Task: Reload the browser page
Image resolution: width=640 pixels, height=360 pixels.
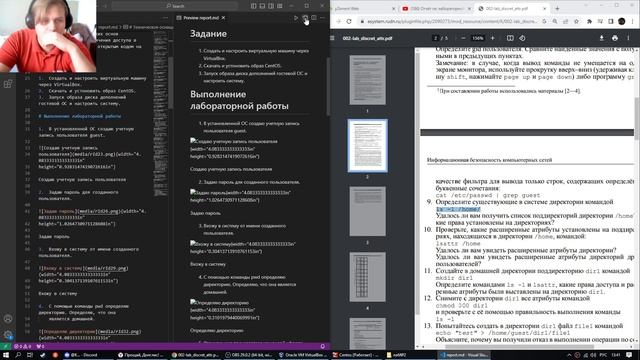Action: click(x=349, y=21)
